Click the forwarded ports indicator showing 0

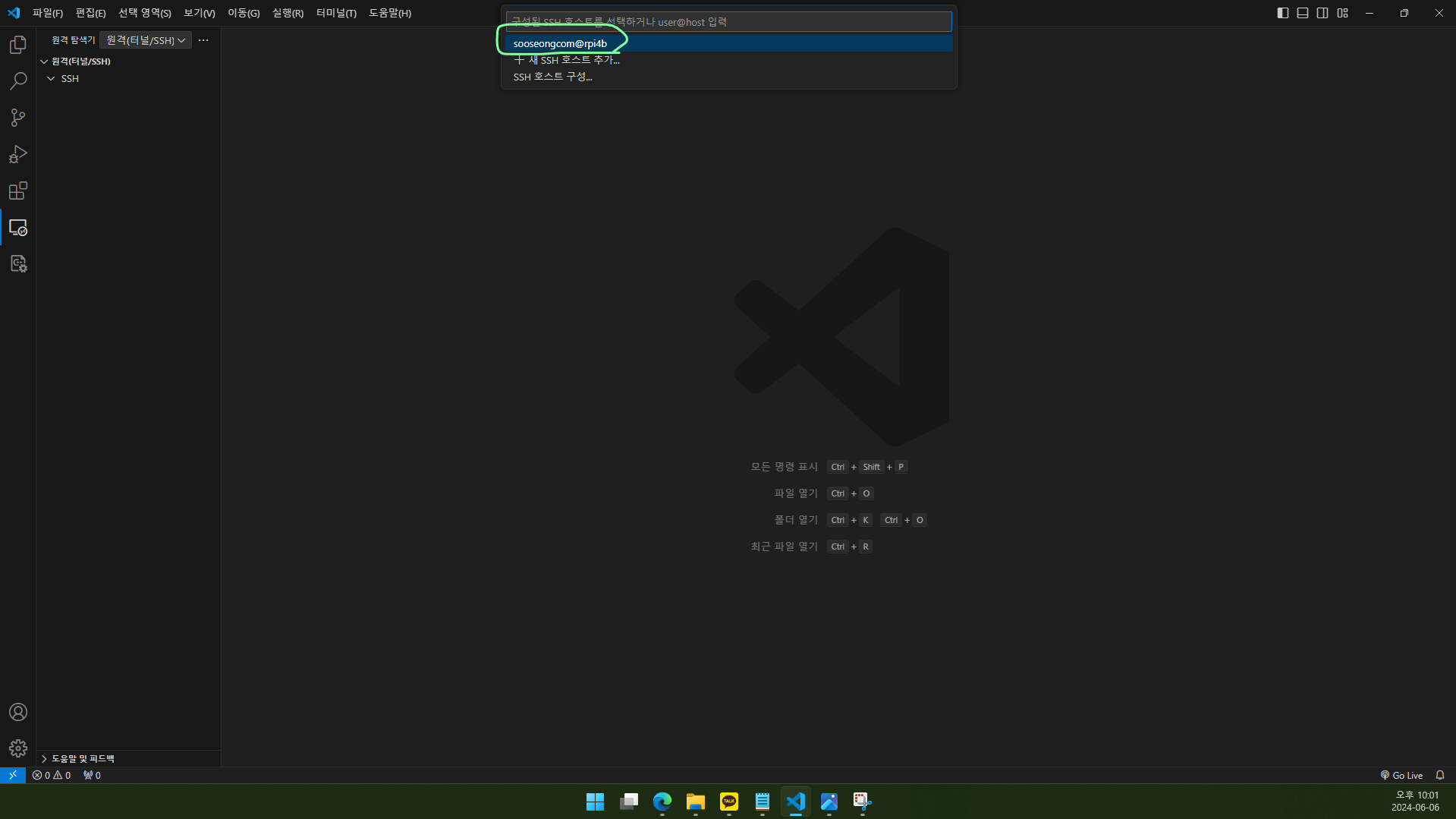pos(92,775)
